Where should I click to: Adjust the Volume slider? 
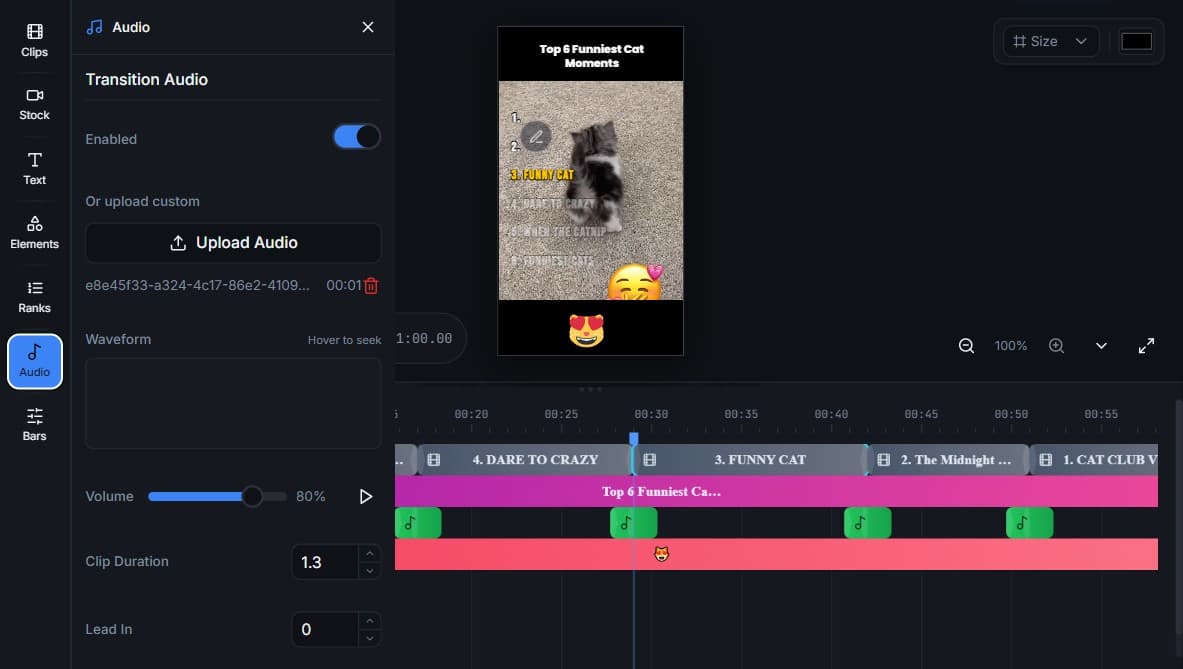(251, 495)
